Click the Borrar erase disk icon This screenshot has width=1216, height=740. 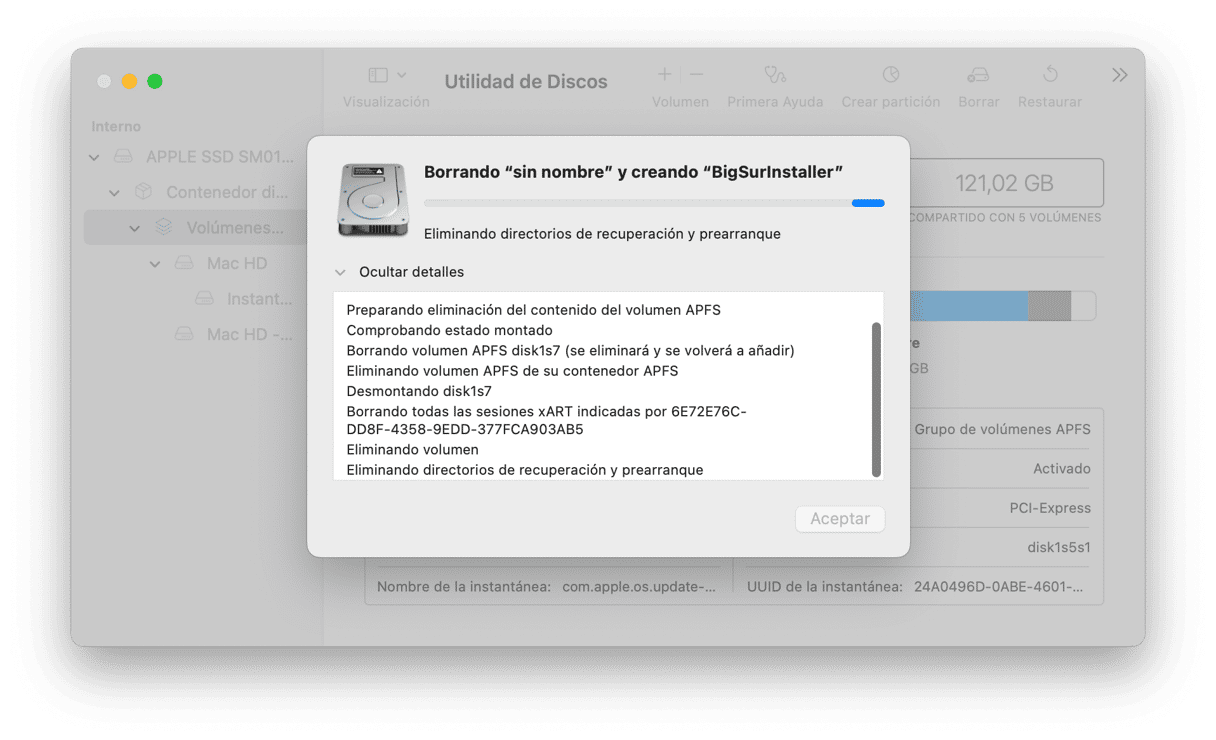pos(978,76)
